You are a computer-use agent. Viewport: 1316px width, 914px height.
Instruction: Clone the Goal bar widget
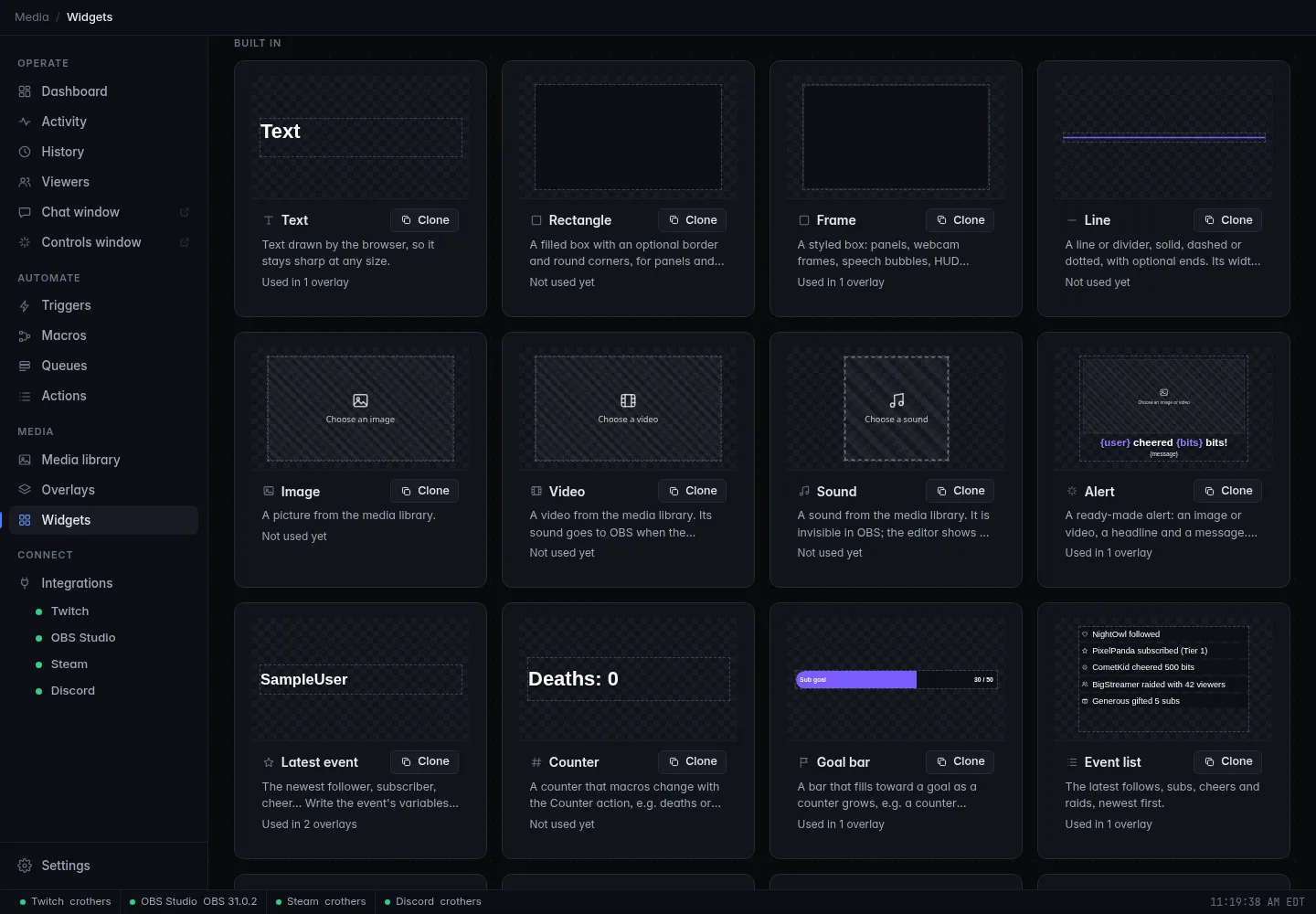960,761
